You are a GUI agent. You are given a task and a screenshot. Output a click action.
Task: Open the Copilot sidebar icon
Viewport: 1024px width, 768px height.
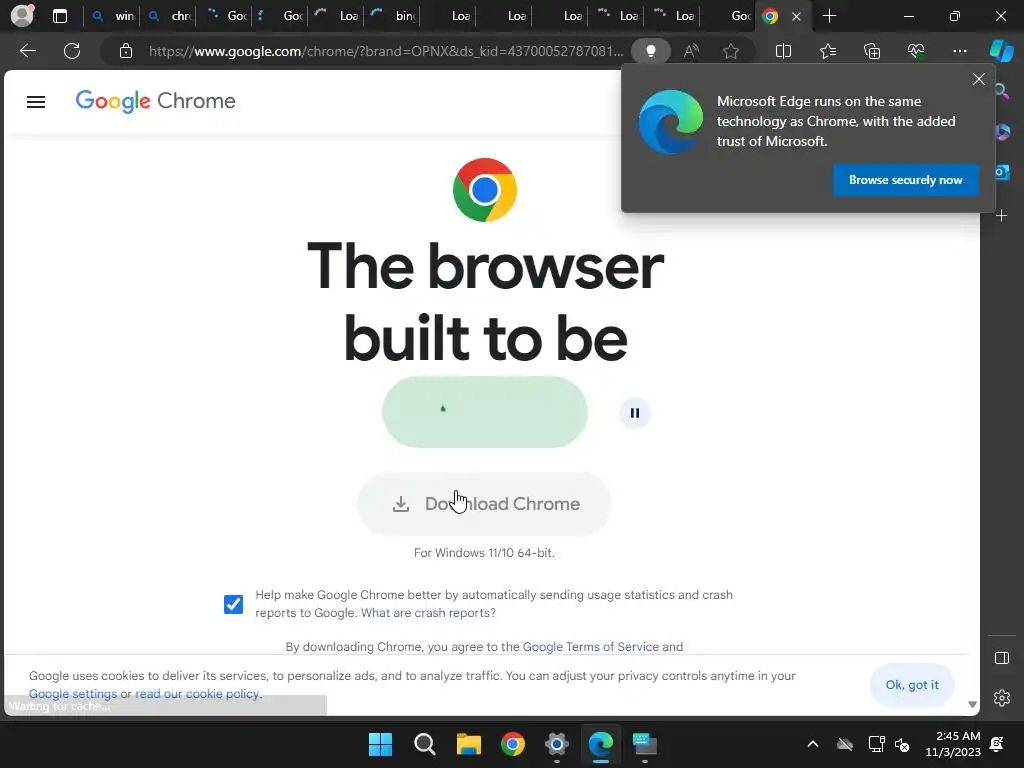[1001, 51]
